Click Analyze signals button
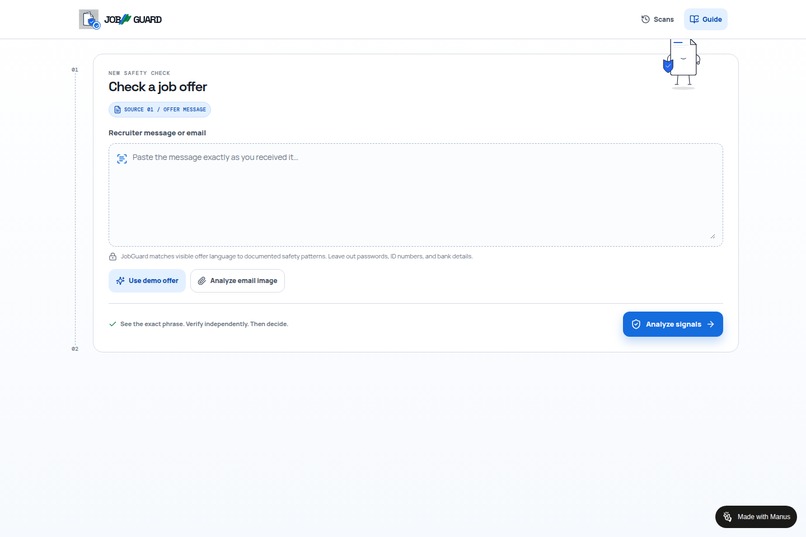This screenshot has width=806, height=537. click(672, 324)
